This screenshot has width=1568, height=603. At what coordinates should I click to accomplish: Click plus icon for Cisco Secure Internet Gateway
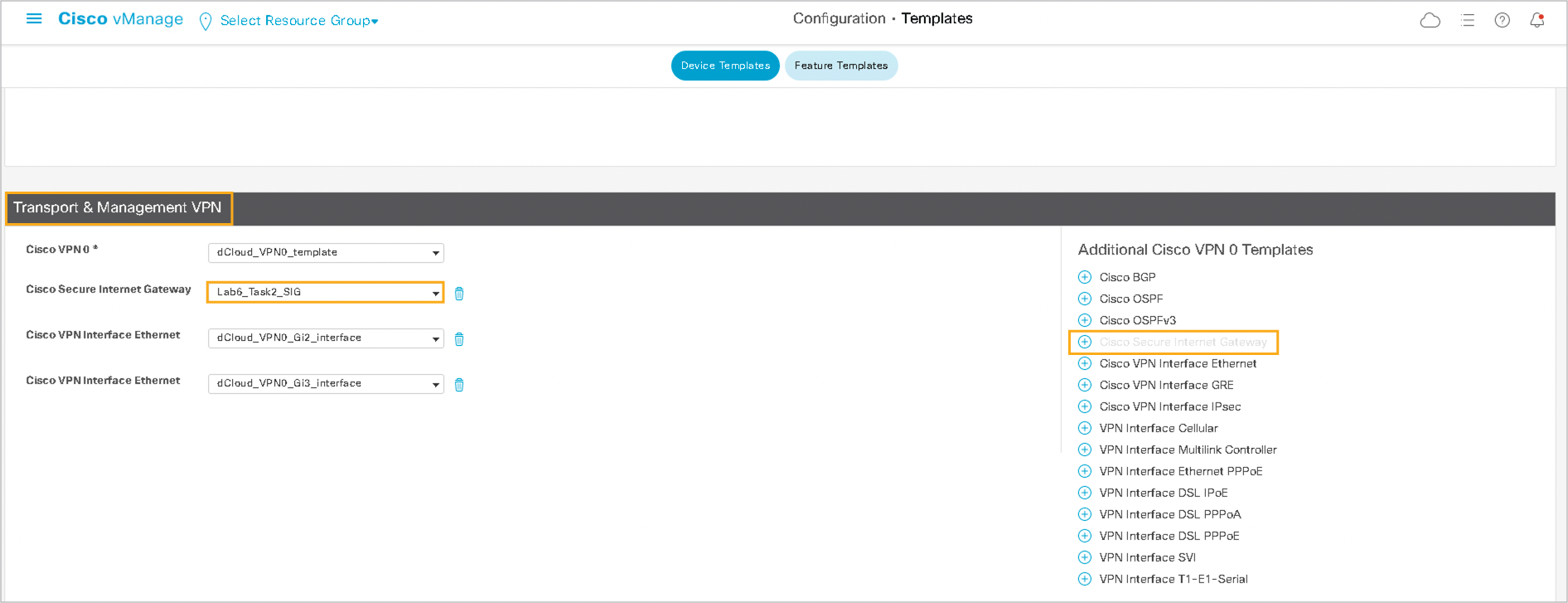coord(1084,342)
